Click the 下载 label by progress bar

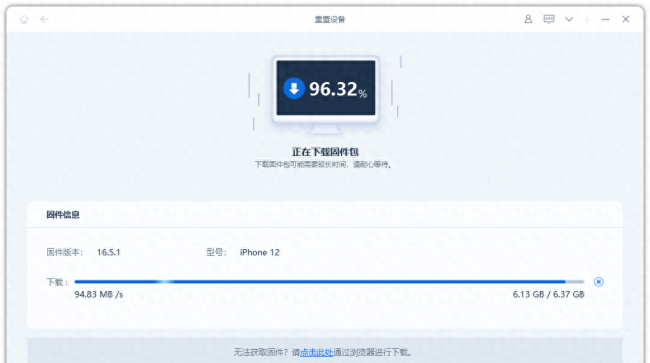pyautogui.click(x=57, y=282)
